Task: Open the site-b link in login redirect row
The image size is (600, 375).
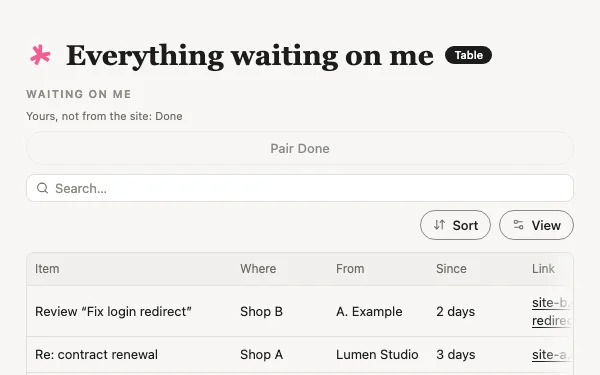Action: click(551, 311)
